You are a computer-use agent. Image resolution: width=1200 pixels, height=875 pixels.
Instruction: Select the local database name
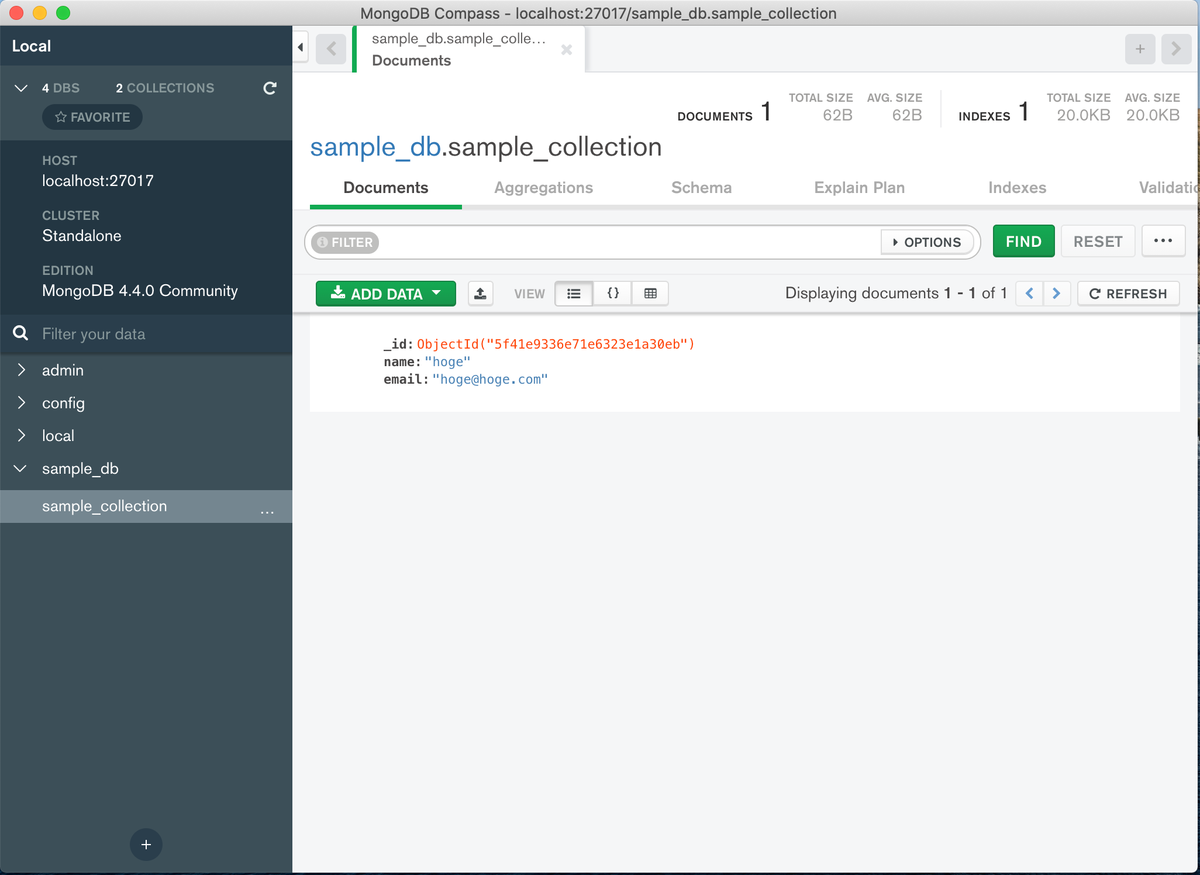coord(58,436)
